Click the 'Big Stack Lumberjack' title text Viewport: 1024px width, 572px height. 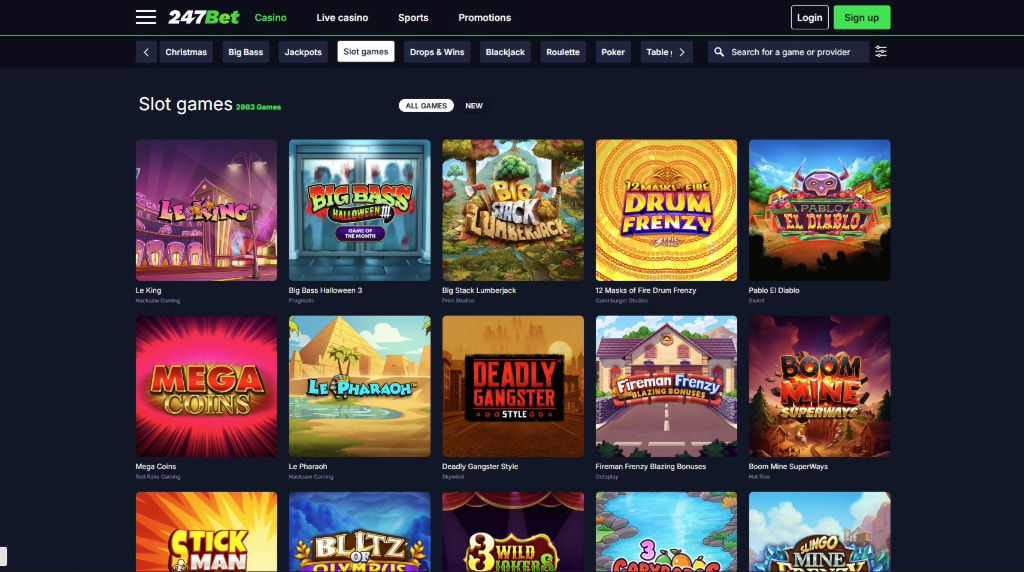(x=479, y=291)
